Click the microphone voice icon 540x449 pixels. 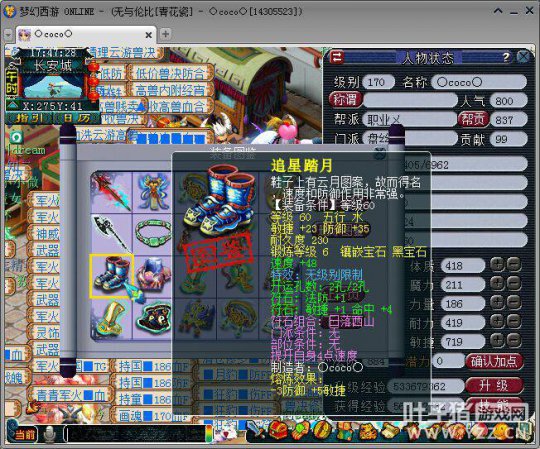coord(50,435)
